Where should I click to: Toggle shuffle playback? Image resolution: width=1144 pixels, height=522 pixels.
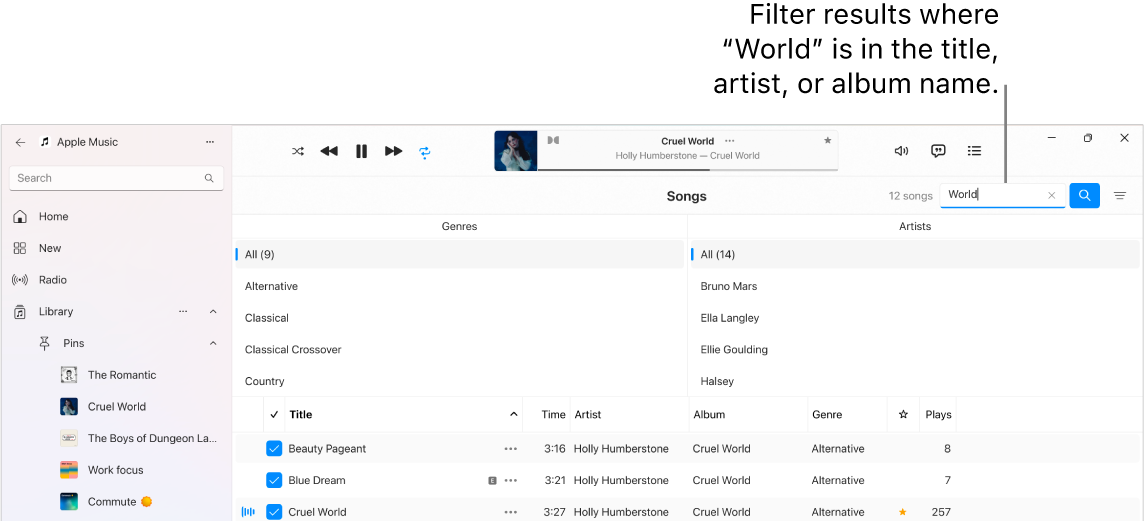pos(298,151)
